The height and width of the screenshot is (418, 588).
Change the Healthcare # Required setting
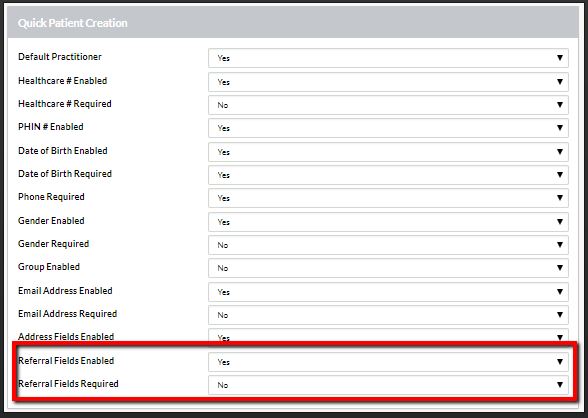pos(388,105)
